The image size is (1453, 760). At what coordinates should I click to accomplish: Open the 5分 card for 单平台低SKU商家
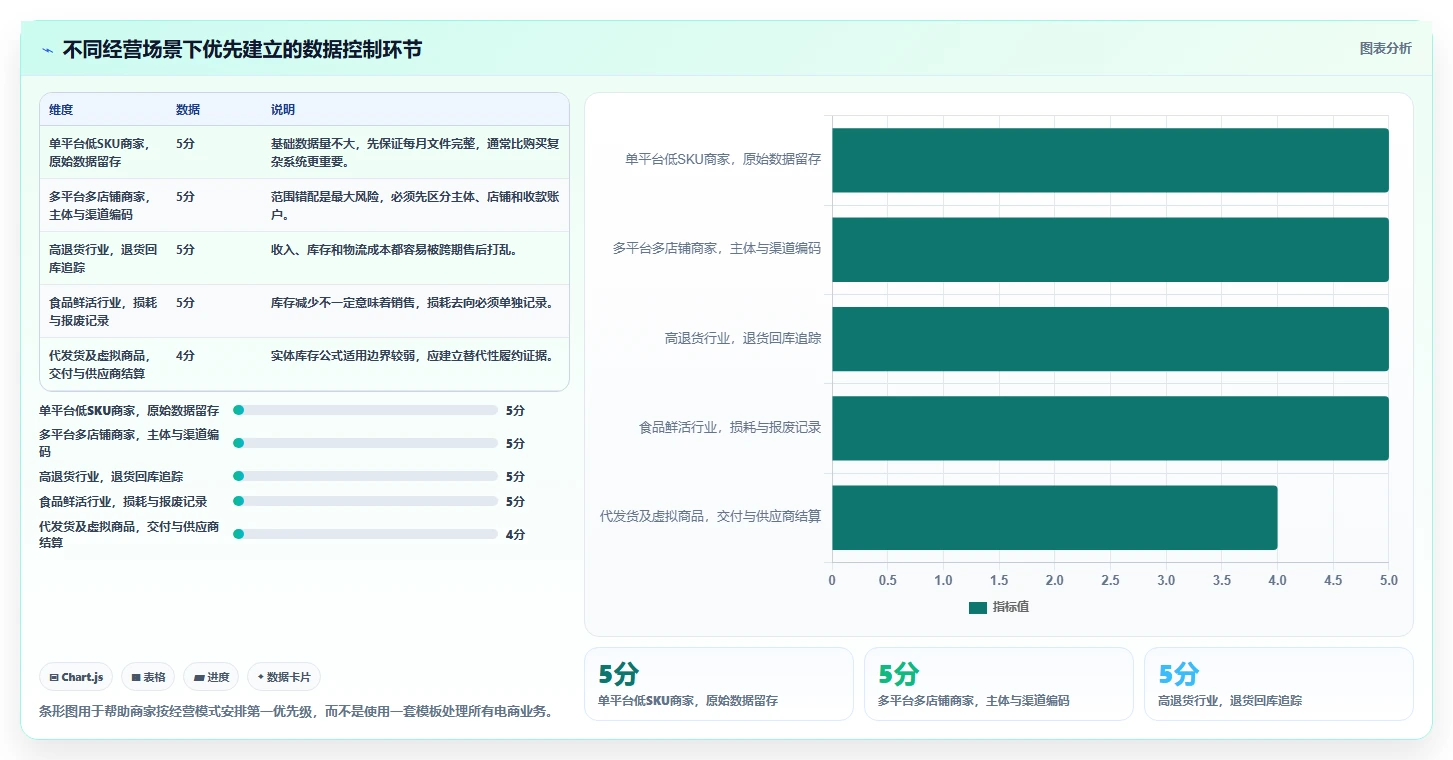(x=719, y=684)
